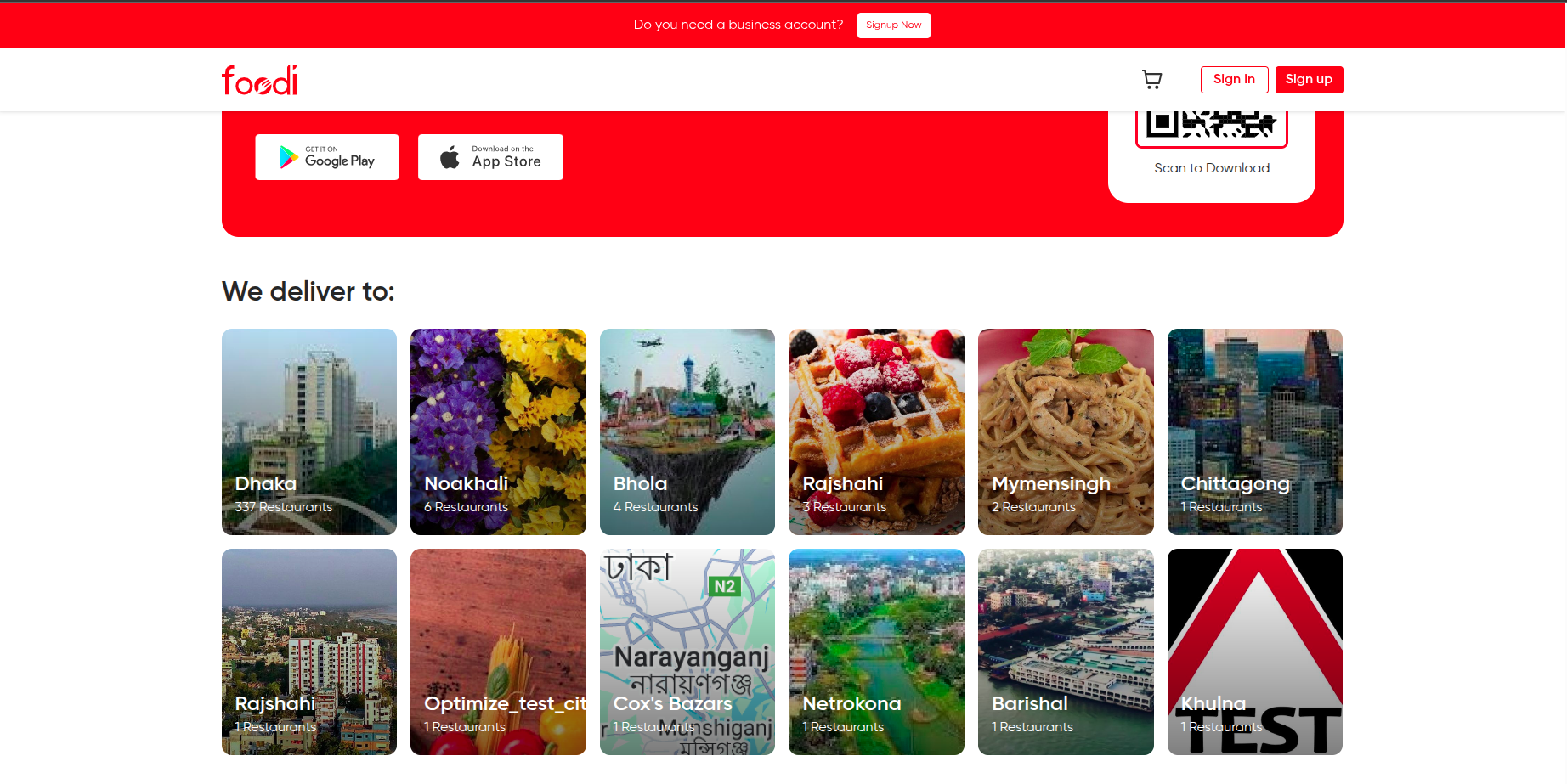Choose the Rajshahi card with waffles
The image size is (1567, 784).
876,431
